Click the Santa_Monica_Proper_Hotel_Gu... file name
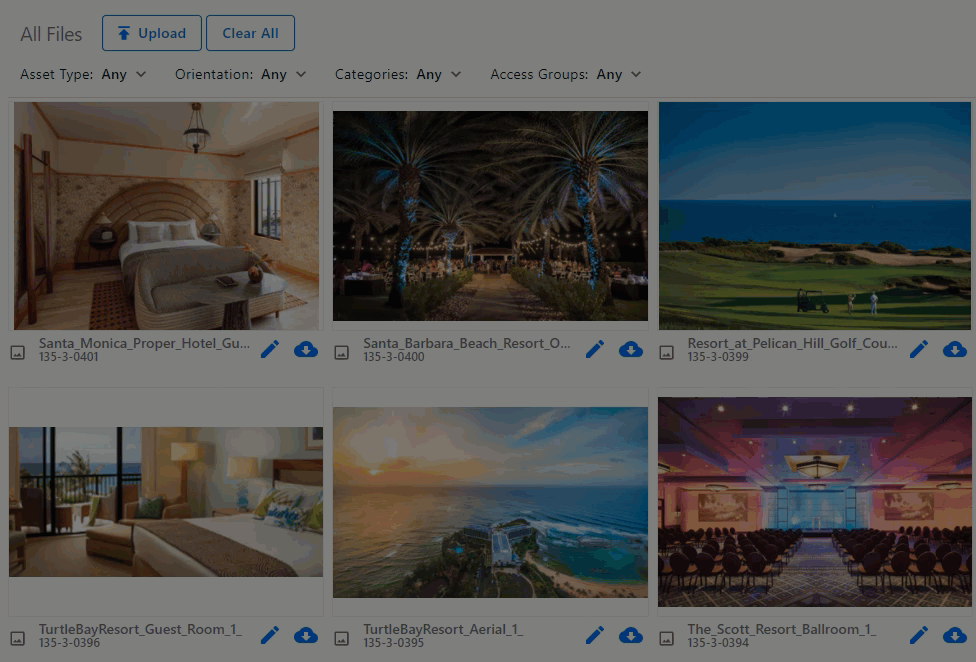Viewport: 976px width, 662px height. (x=144, y=343)
